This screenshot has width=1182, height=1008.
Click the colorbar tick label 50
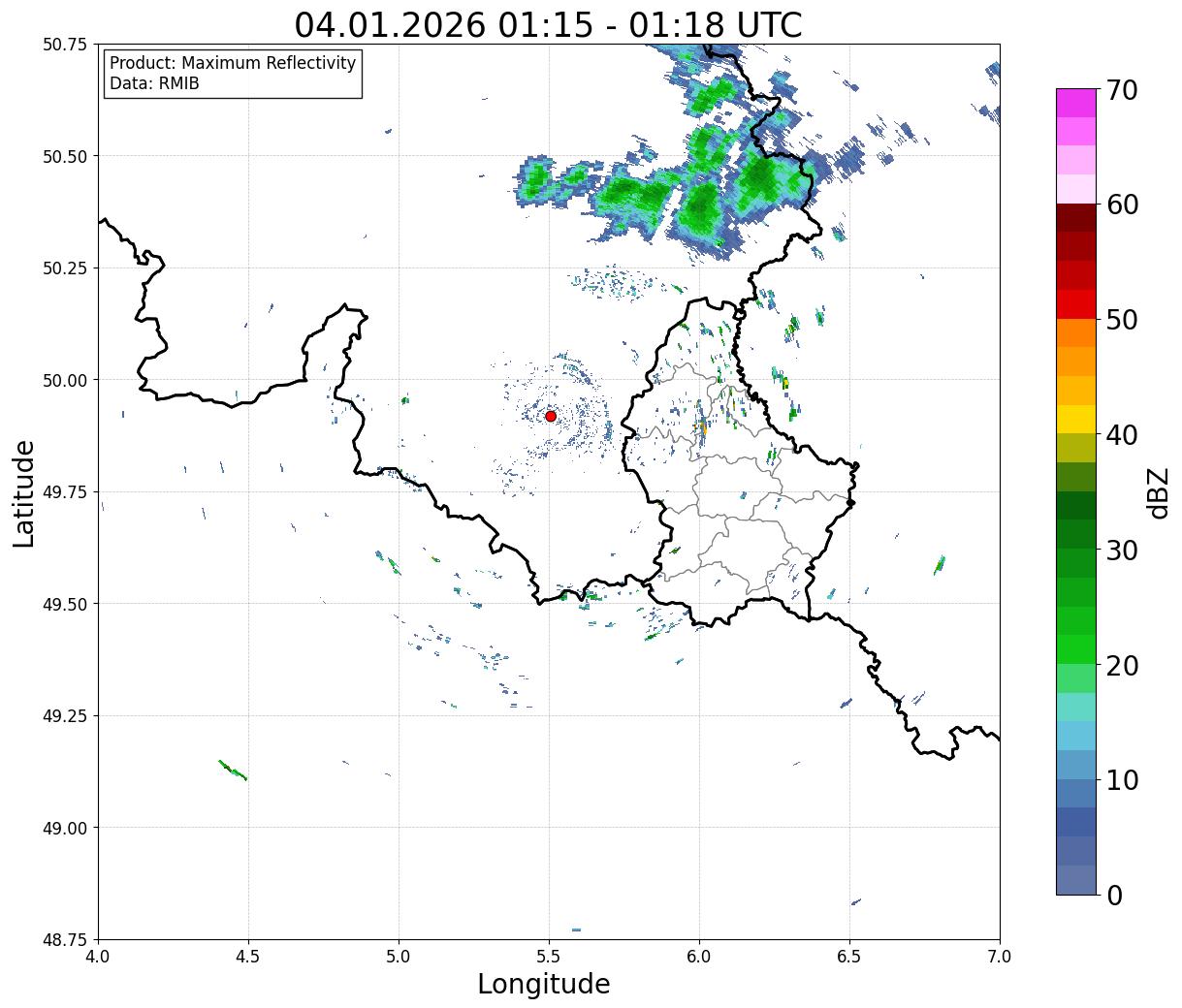tap(1123, 320)
